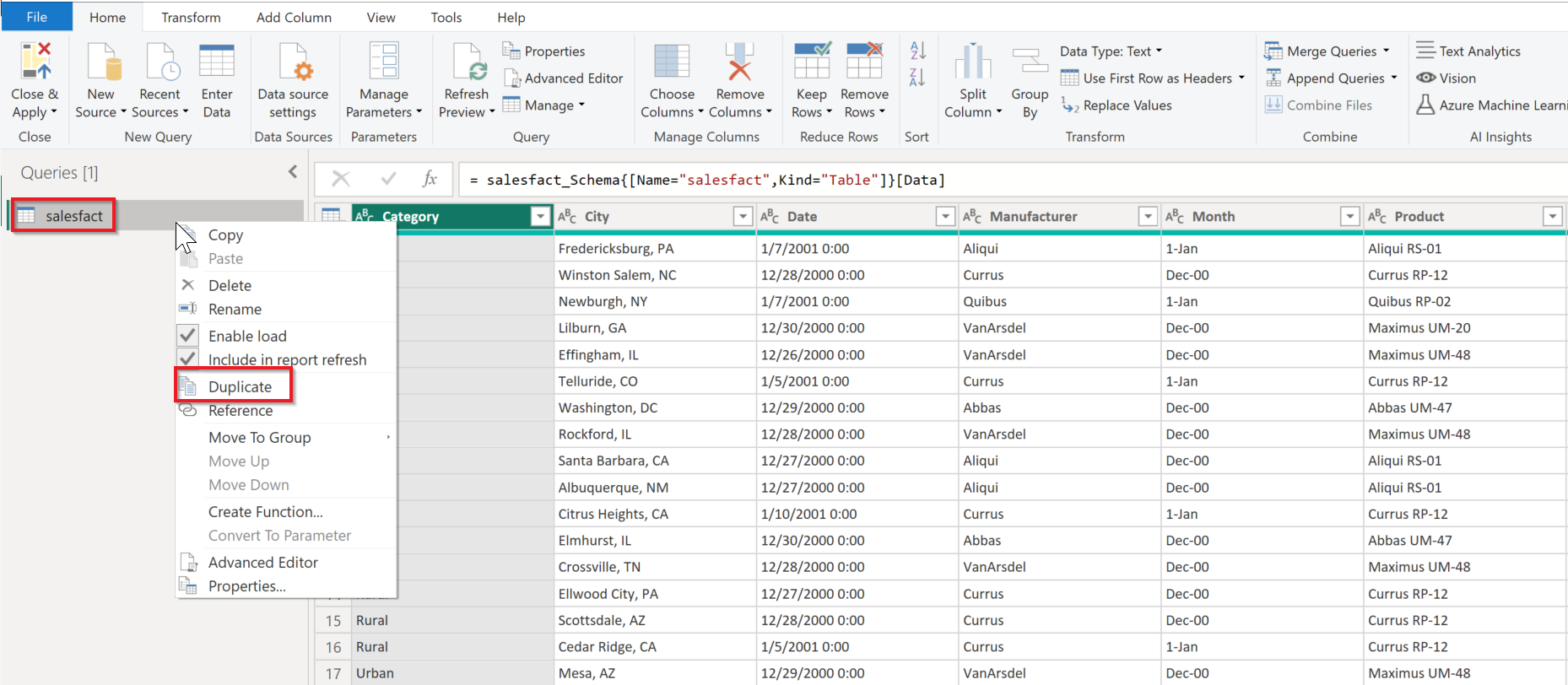Image resolution: width=1568 pixels, height=685 pixels.
Task: Click Use First Row as Headers
Action: (x=1156, y=78)
